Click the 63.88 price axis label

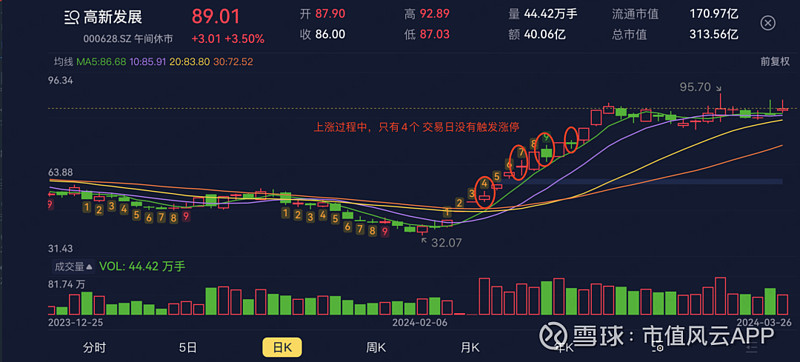pyautogui.click(x=61, y=172)
